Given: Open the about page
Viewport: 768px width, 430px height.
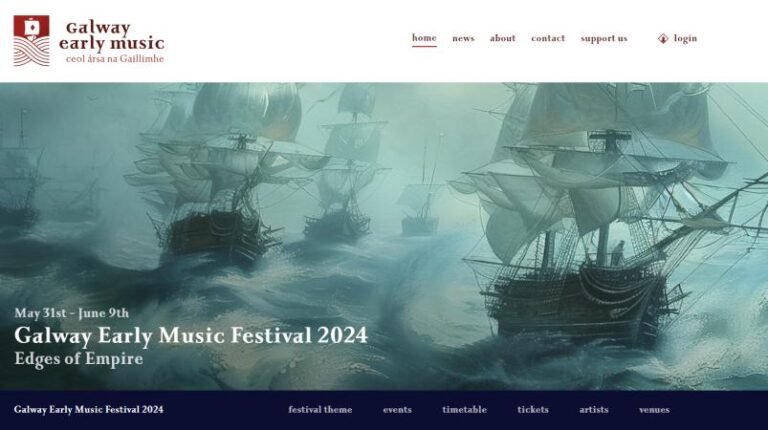Looking at the screenshot, I should point(503,38).
